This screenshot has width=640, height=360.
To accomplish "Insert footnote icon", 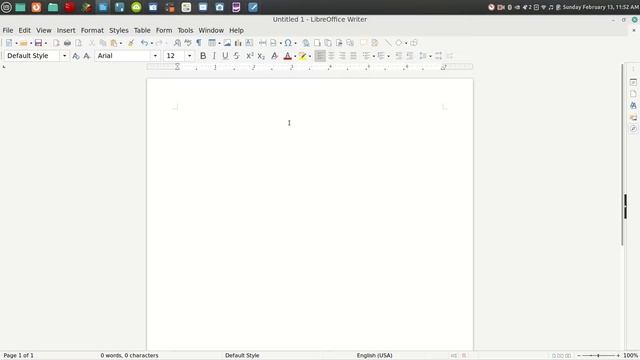I will tap(317, 43).
